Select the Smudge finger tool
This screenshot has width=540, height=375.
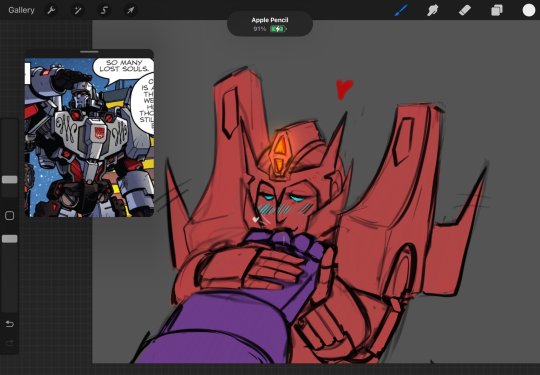[x=433, y=10]
